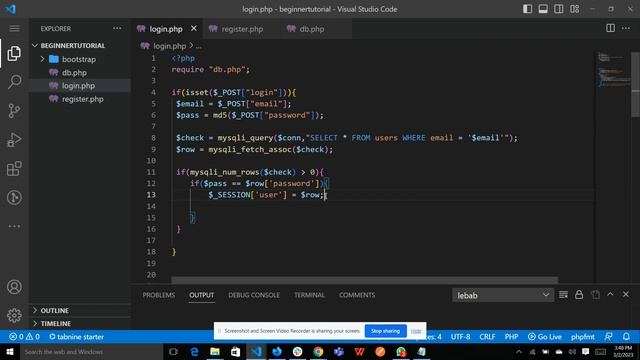Click the tabnine starter status item
640x360 pixels.
(76, 337)
